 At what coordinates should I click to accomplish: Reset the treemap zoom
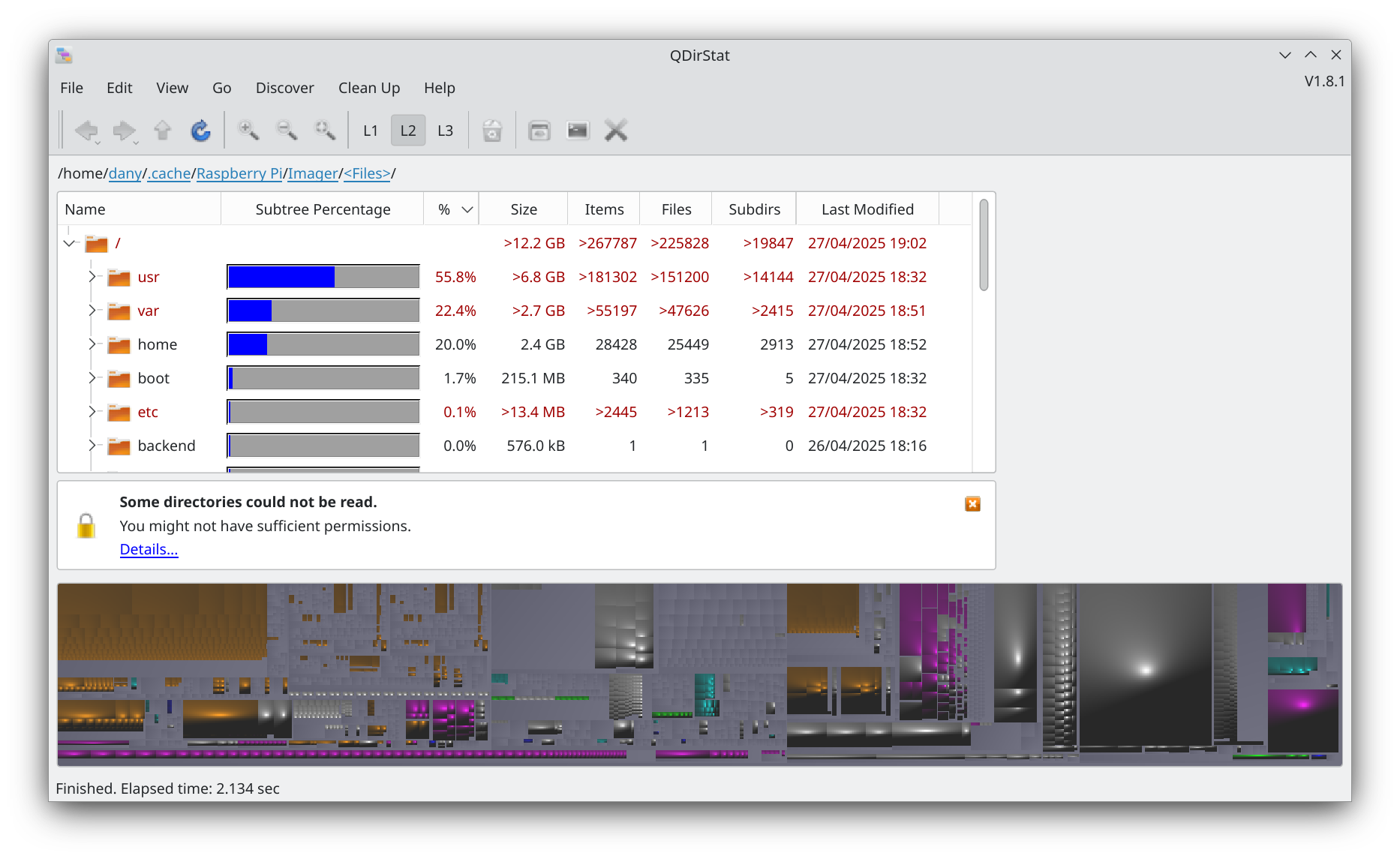click(x=324, y=131)
